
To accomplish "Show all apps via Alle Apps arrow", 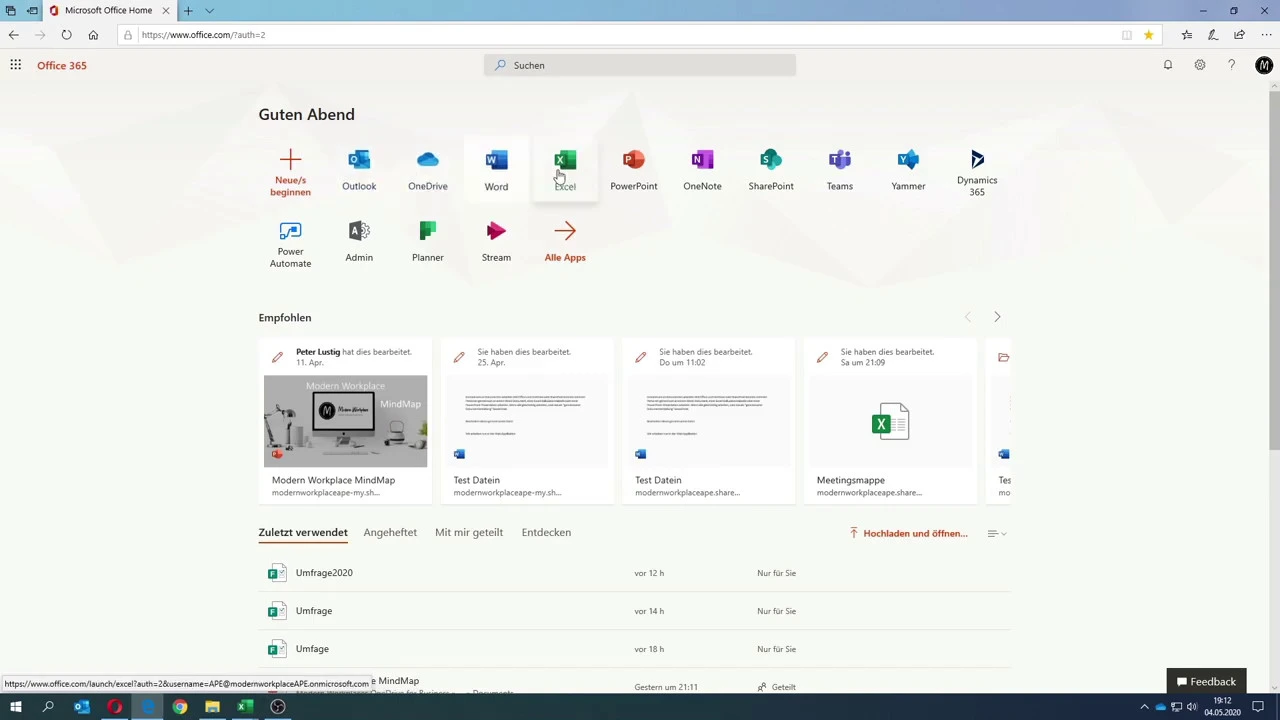I will pos(565,242).
